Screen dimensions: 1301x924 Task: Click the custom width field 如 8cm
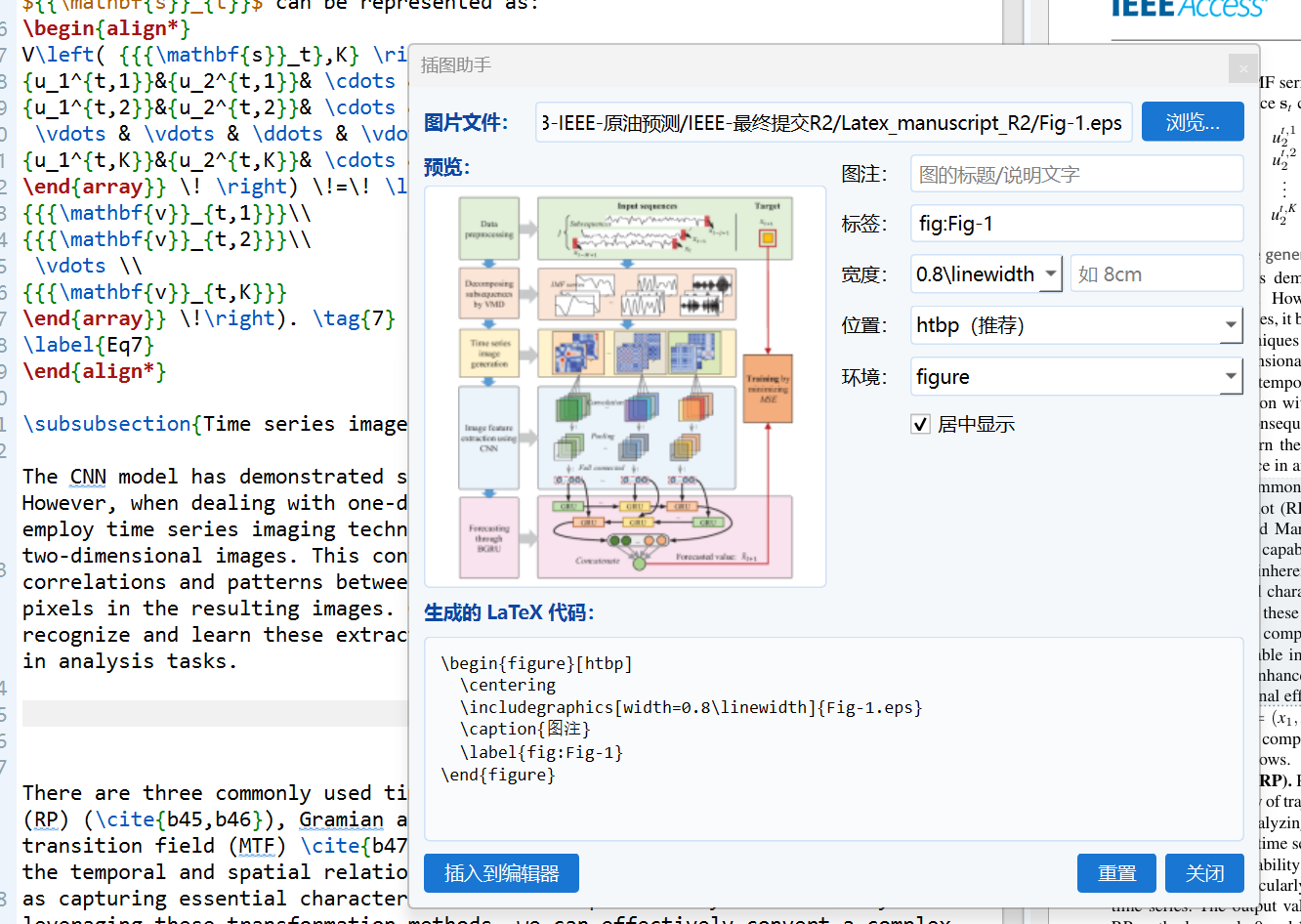[1156, 274]
